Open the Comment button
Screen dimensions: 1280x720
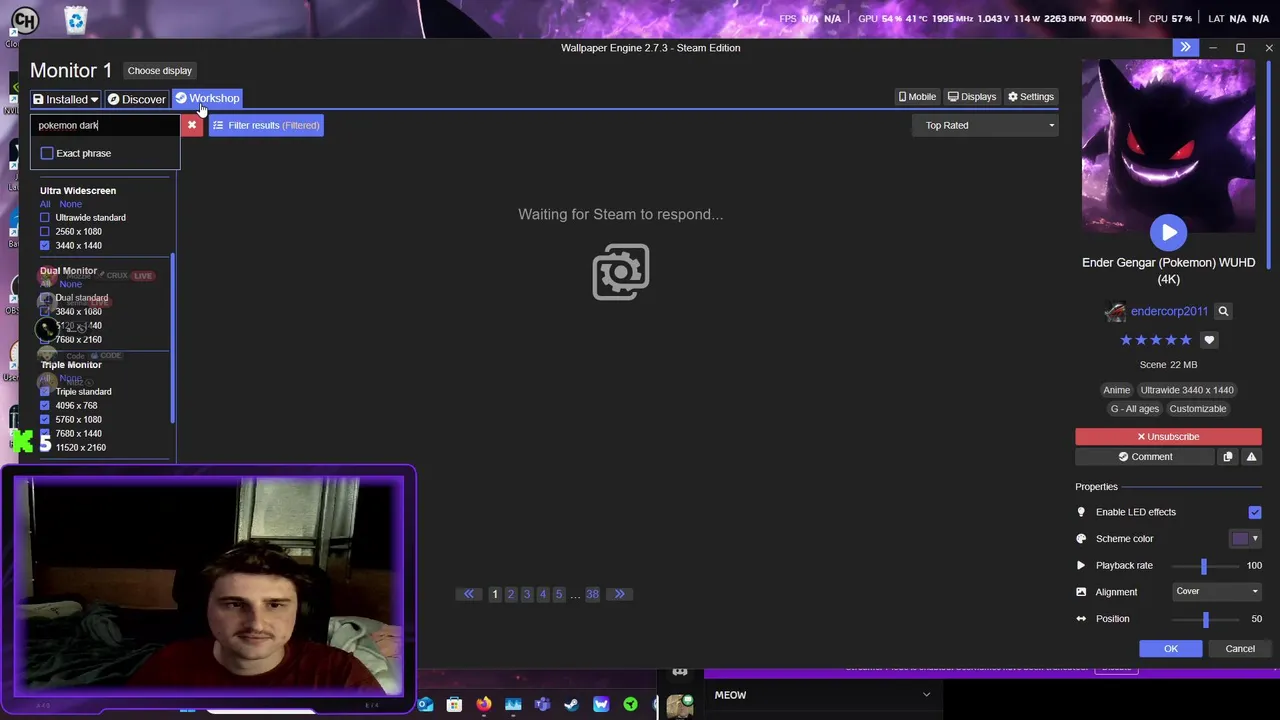pos(1145,457)
